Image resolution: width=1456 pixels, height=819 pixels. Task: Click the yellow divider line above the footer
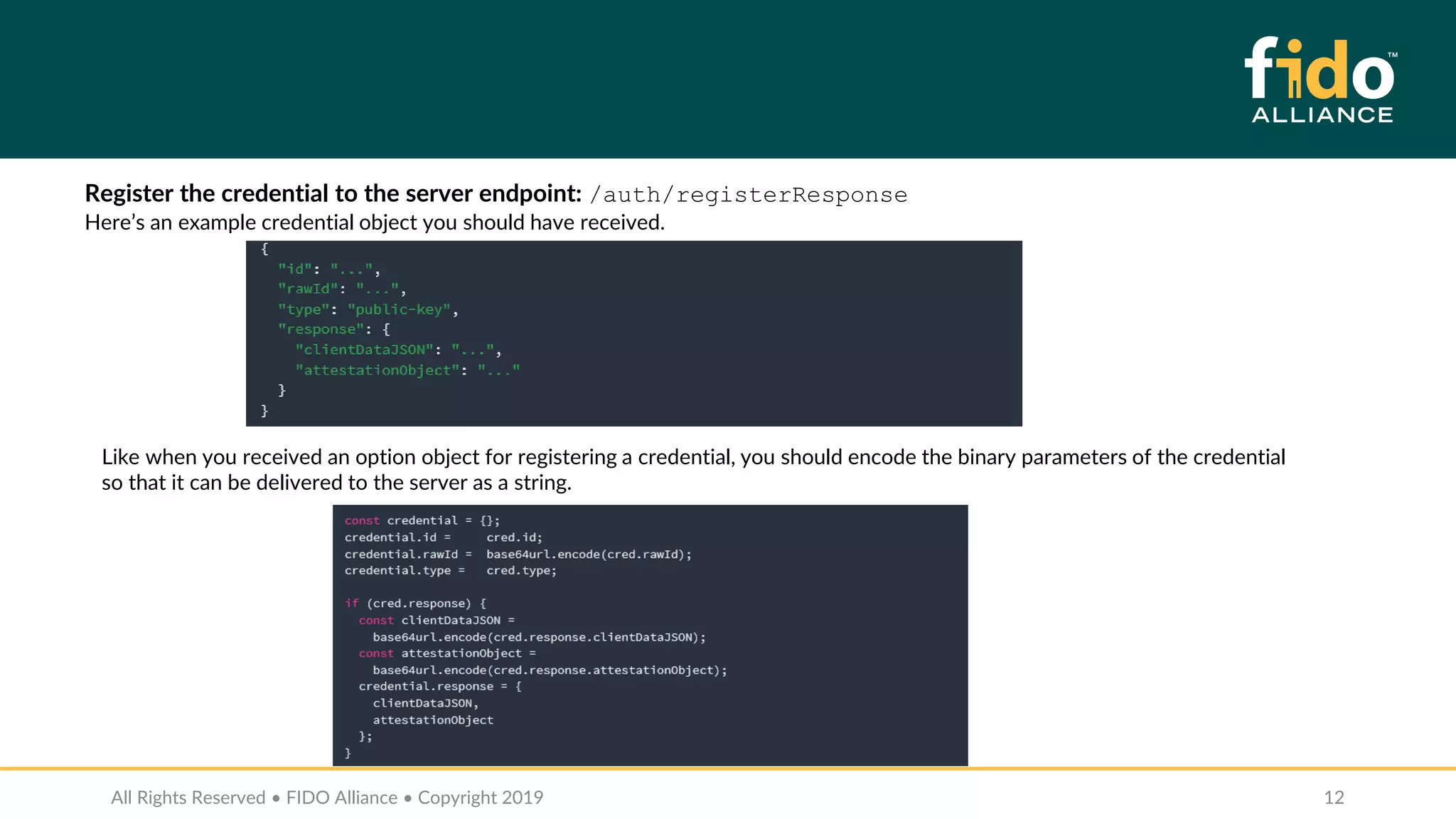[728, 769]
